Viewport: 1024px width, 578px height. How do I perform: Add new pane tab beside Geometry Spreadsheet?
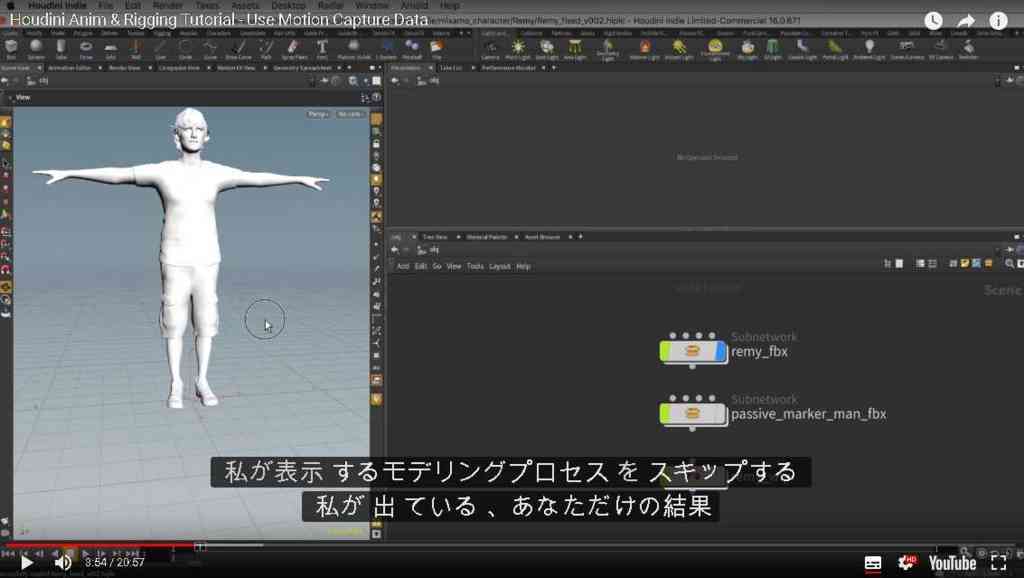point(349,67)
